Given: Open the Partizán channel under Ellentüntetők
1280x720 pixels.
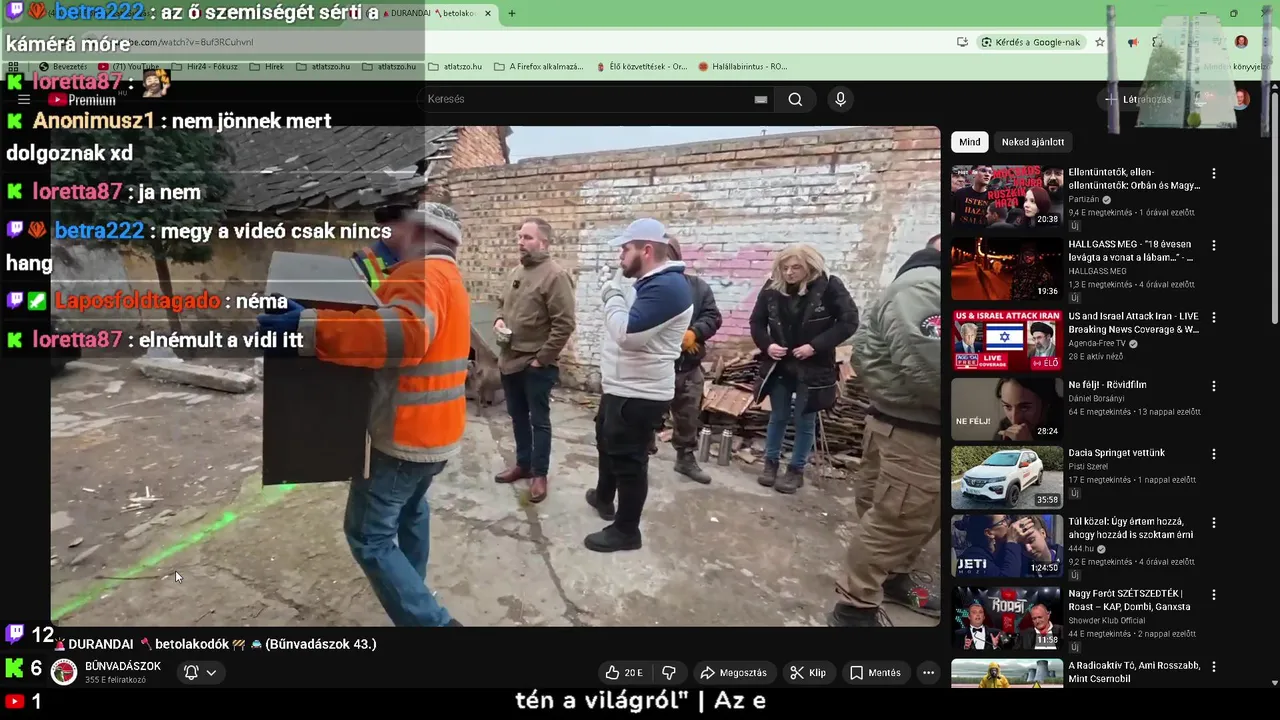Looking at the screenshot, I should pos(1084,199).
